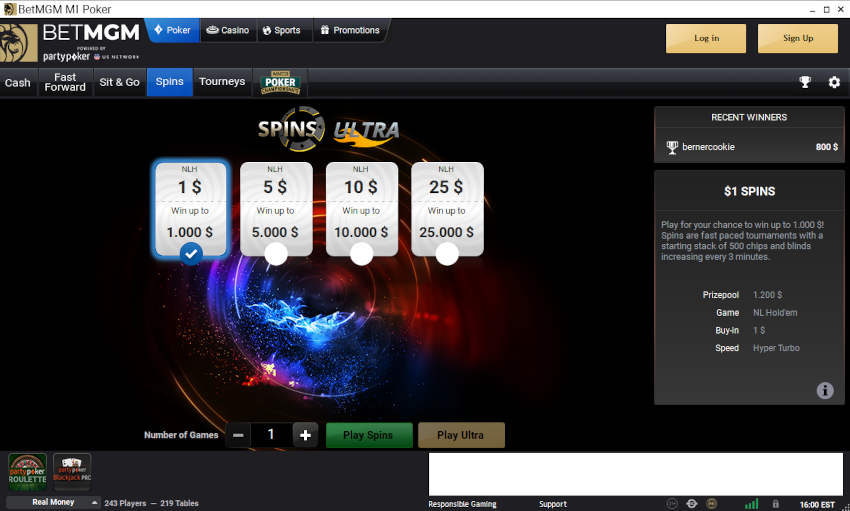Switch to the Sports product tab
This screenshot has width=850, height=511.
[282, 30]
